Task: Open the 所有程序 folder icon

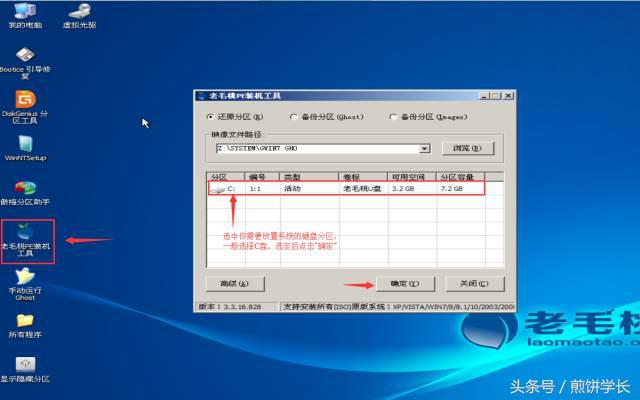Action: click(x=25, y=326)
